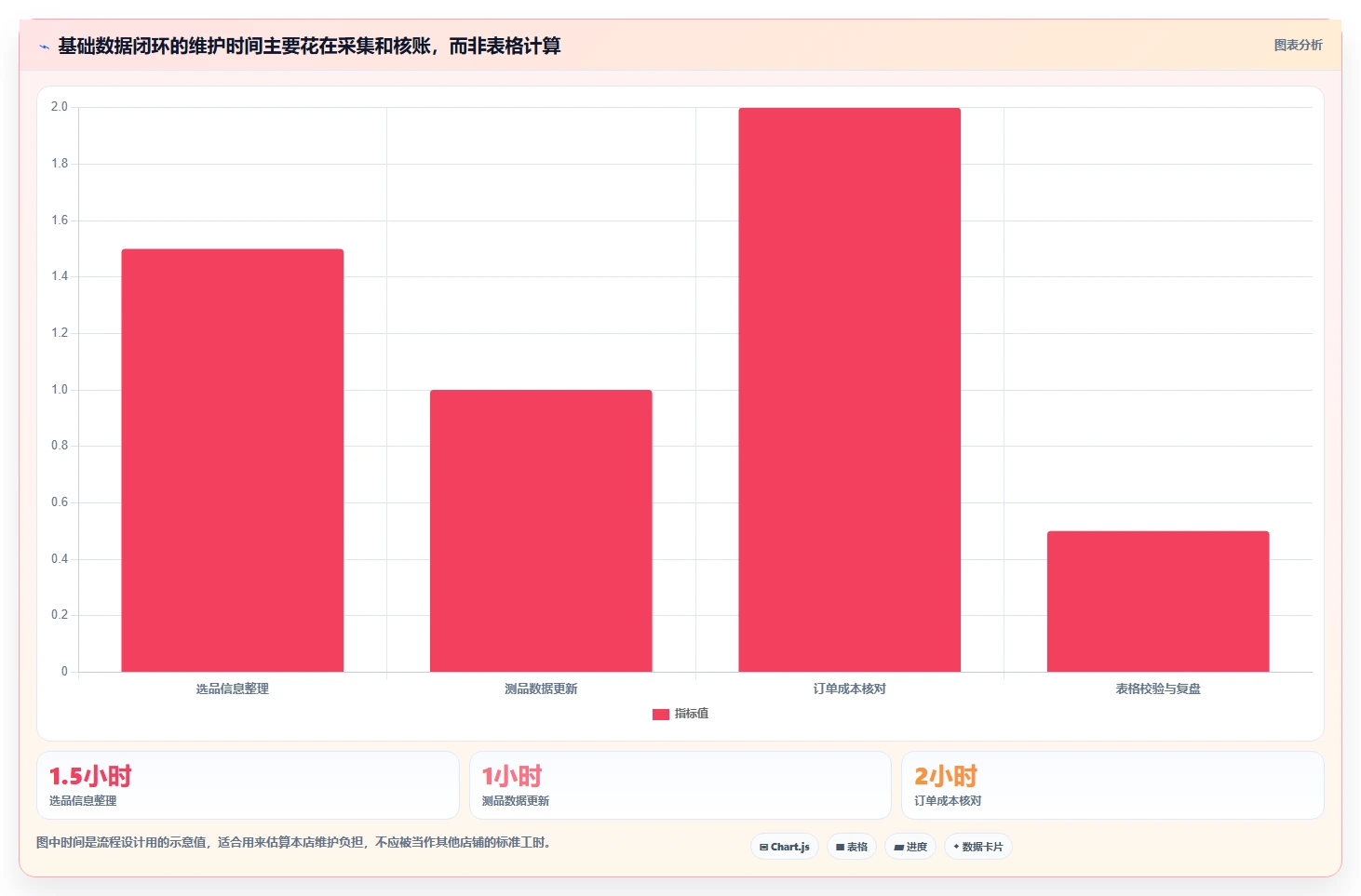
Task: Click the y-axis value 0.2
Action: click(x=60, y=615)
